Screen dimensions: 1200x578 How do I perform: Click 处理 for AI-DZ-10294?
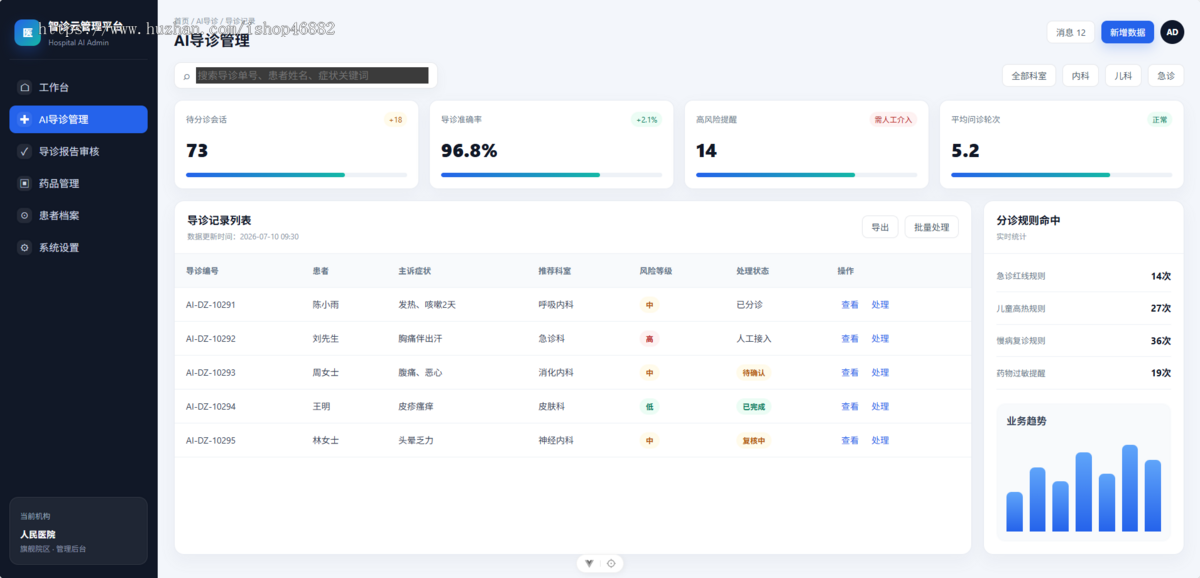pyautogui.click(x=880, y=407)
